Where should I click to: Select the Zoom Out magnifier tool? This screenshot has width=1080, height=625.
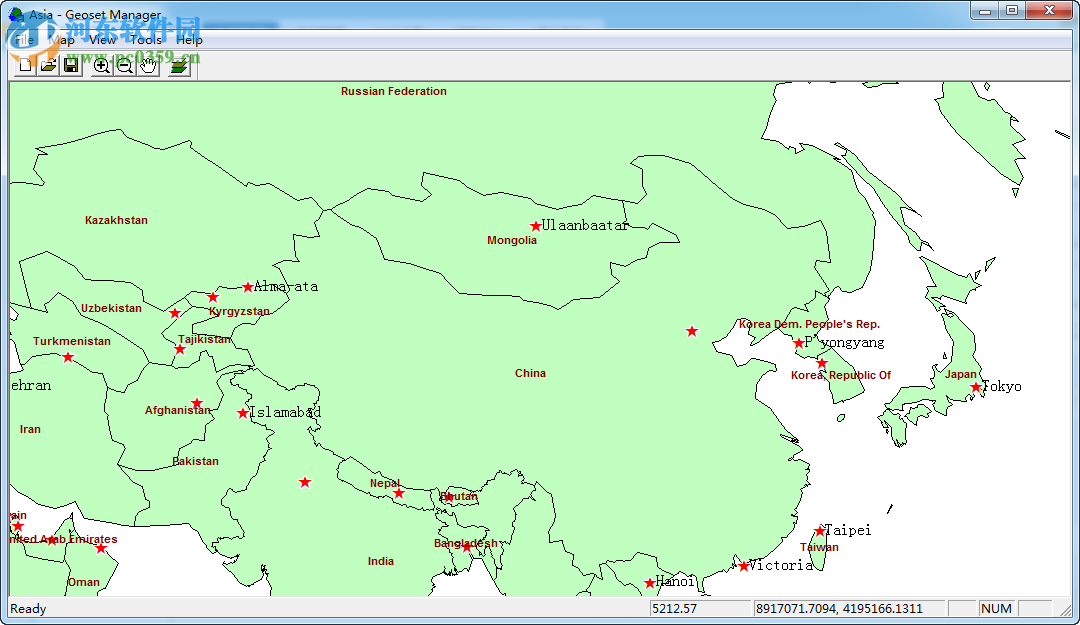pyautogui.click(x=124, y=64)
